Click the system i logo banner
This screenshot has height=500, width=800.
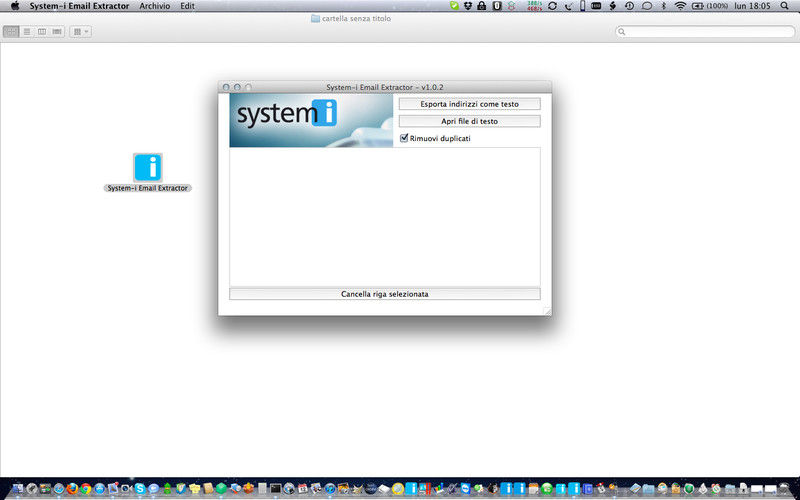pos(311,120)
